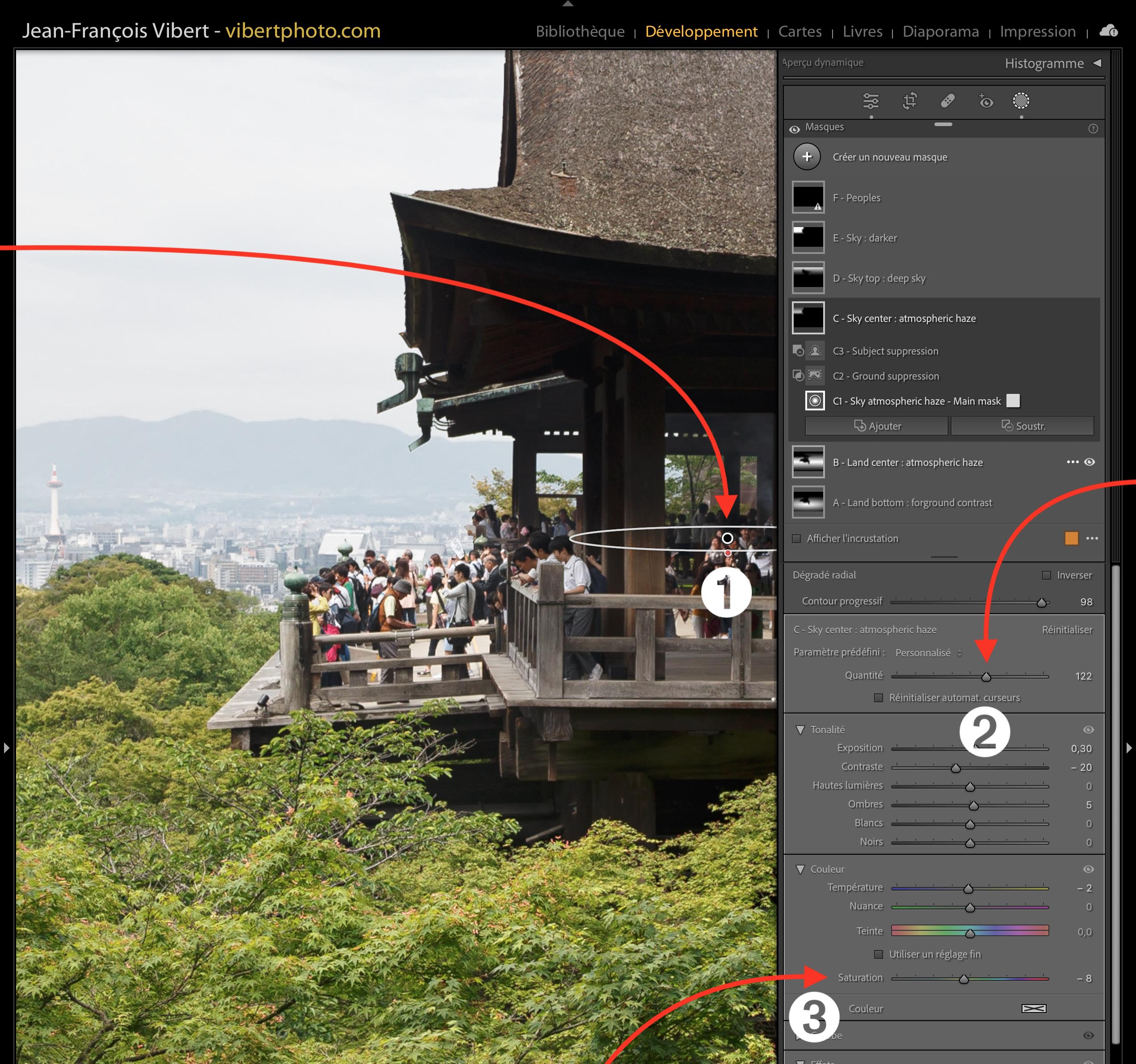Select the Healing bandage tool
The width and height of the screenshot is (1136, 1064).
click(947, 101)
